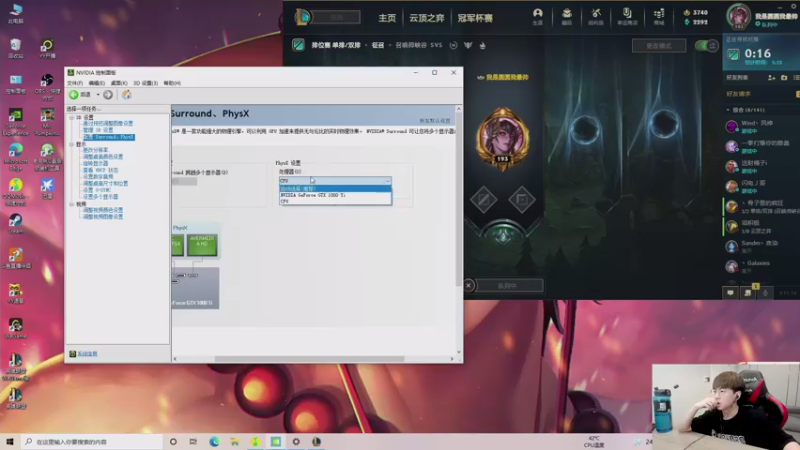Select 设置多个显示器 in task tree
This screenshot has height=450, width=800.
point(101,196)
